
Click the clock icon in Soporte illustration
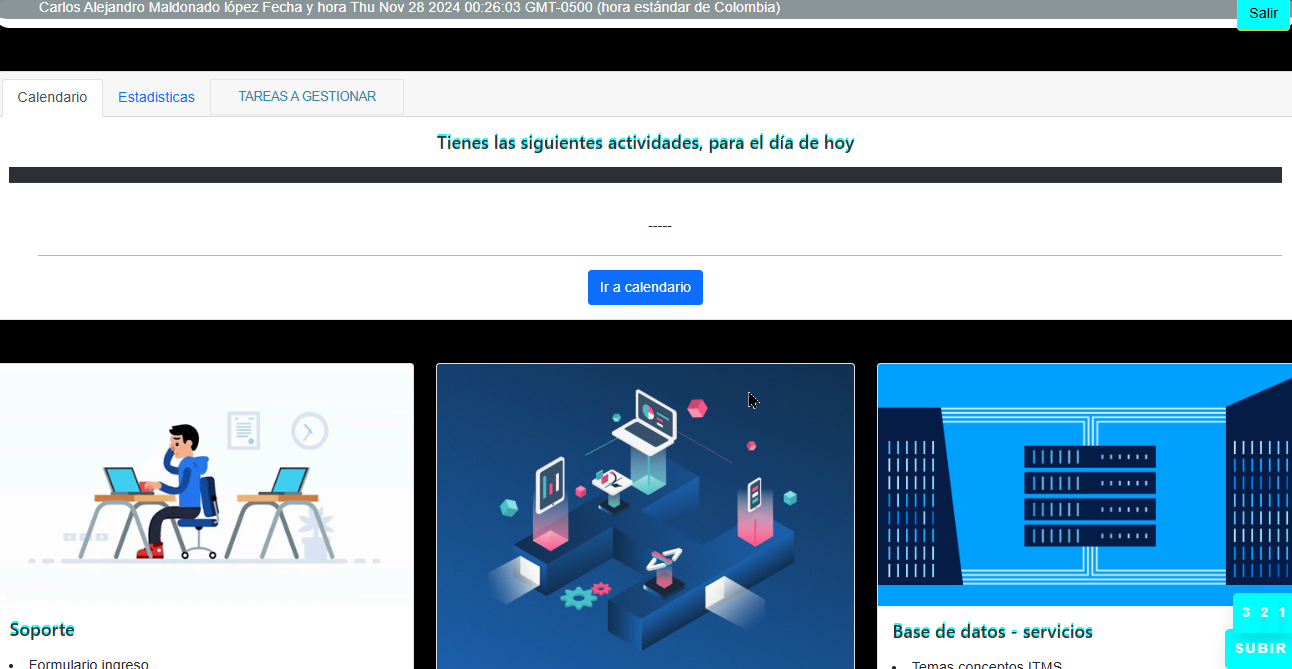309,431
